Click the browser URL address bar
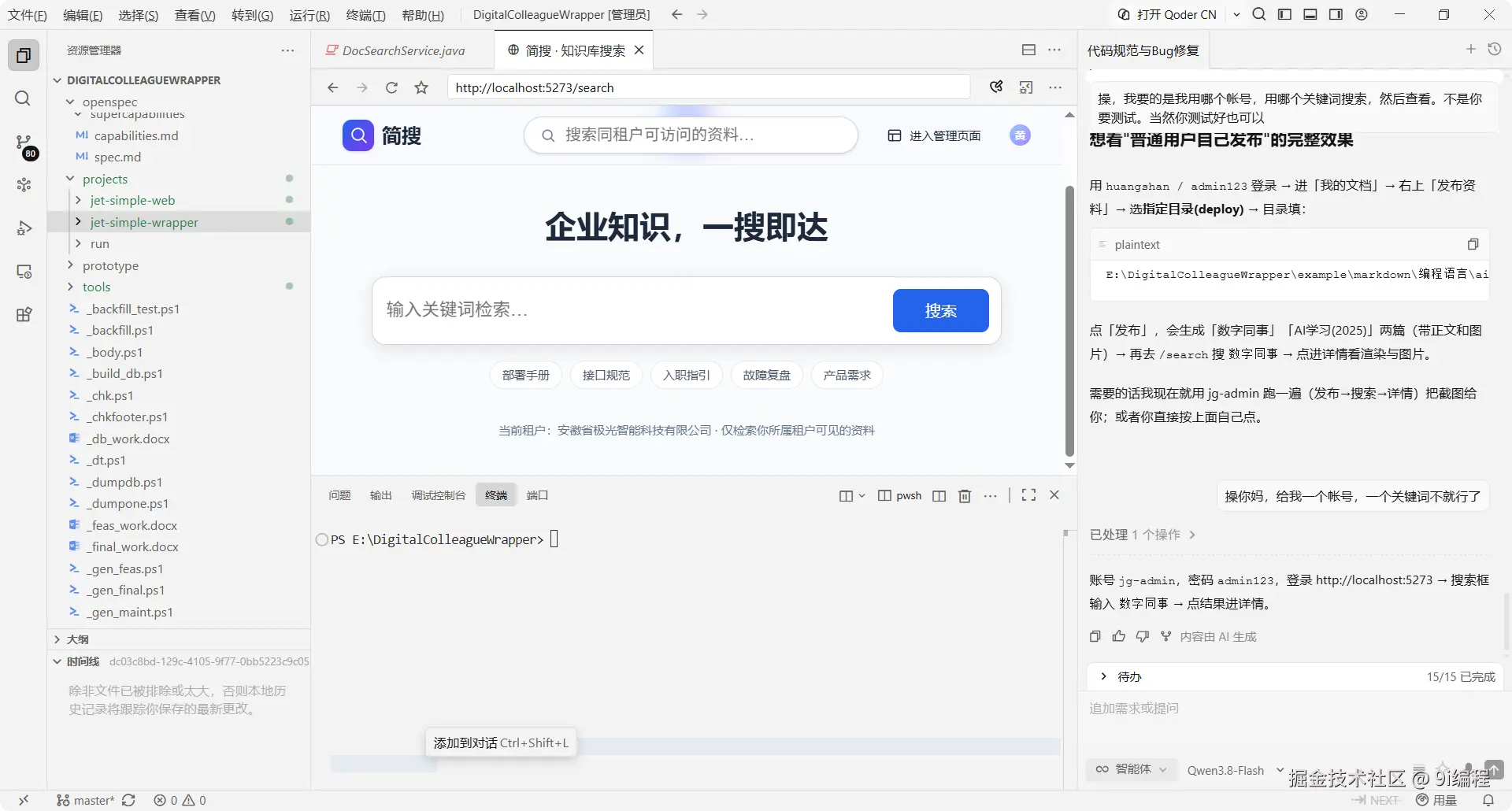The height and width of the screenshot is (811, 1512). click(709, 87)
